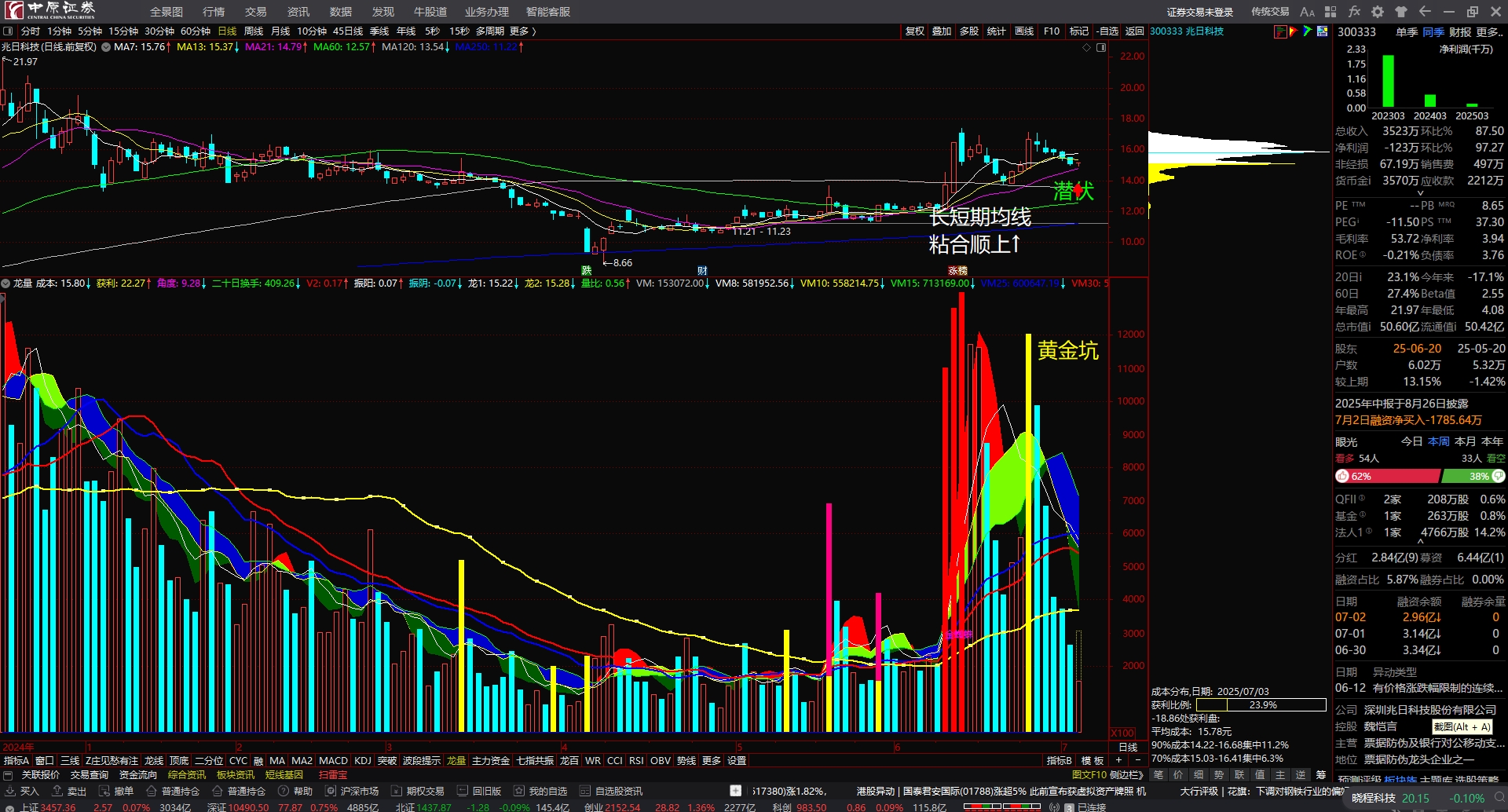Expand the arrow below 货币金 row
Image resolution: width=1508 pixels, height=812 pixels.
1420,193
